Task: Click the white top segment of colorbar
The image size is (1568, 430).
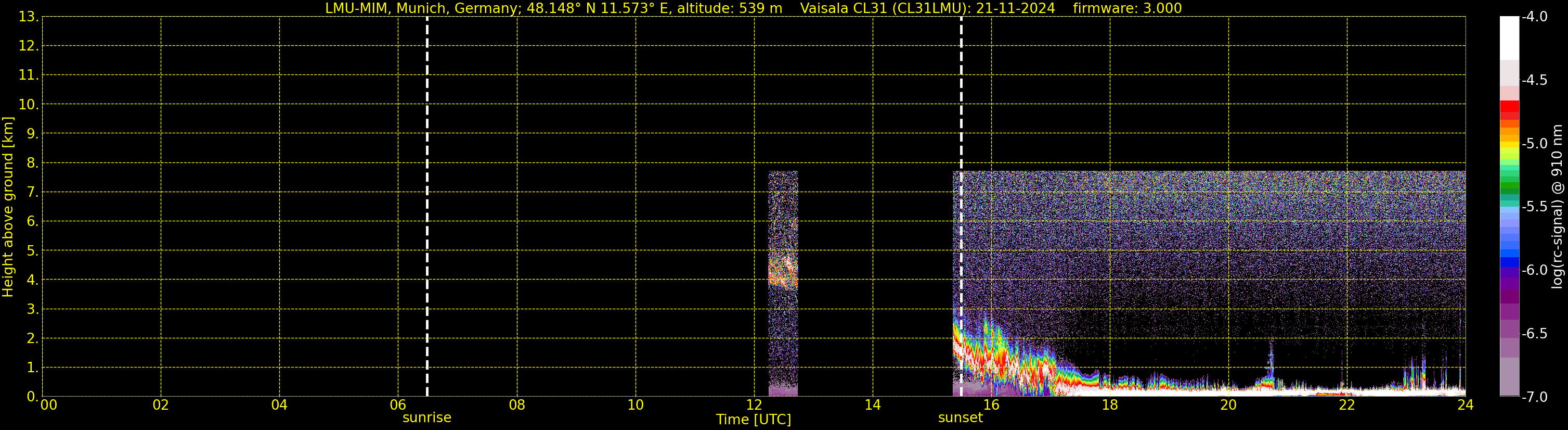Action: [x=1509, y=38]
